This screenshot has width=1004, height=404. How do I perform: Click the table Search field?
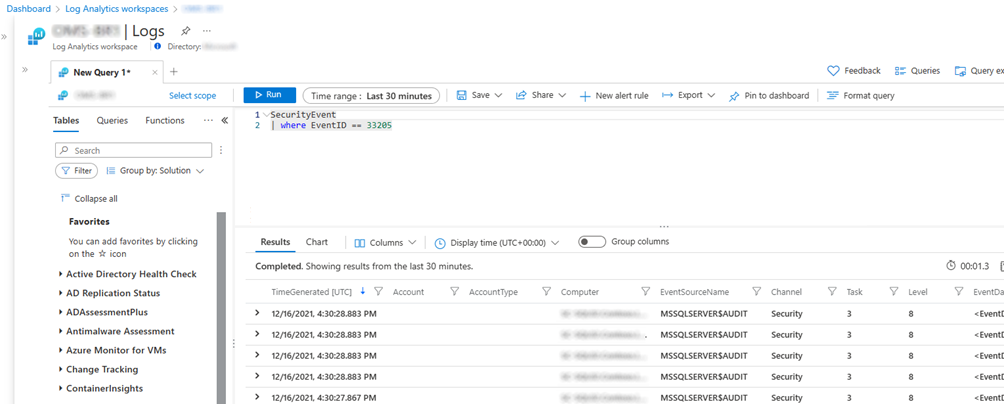tap(133, 150)
